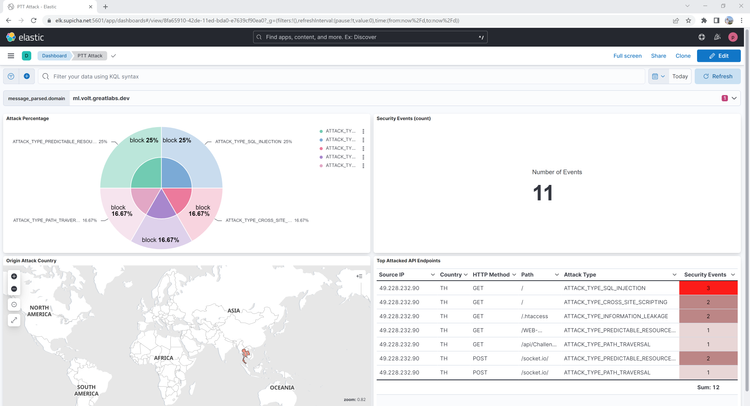Open Source IP column sort options

coord(432,274)
